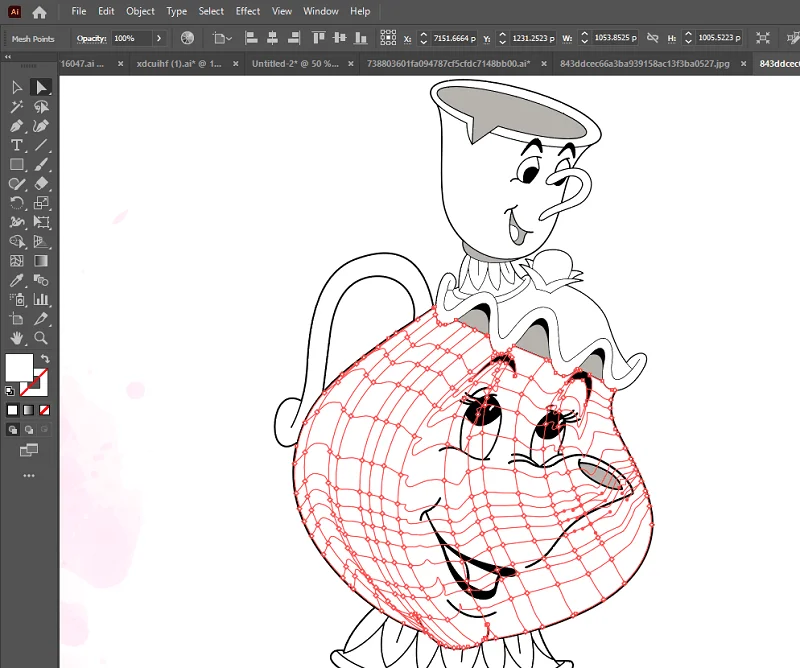Enable Draw Inside mode
Screen dimensions: 800x668
pyautogui.click(x=44, y=430)
